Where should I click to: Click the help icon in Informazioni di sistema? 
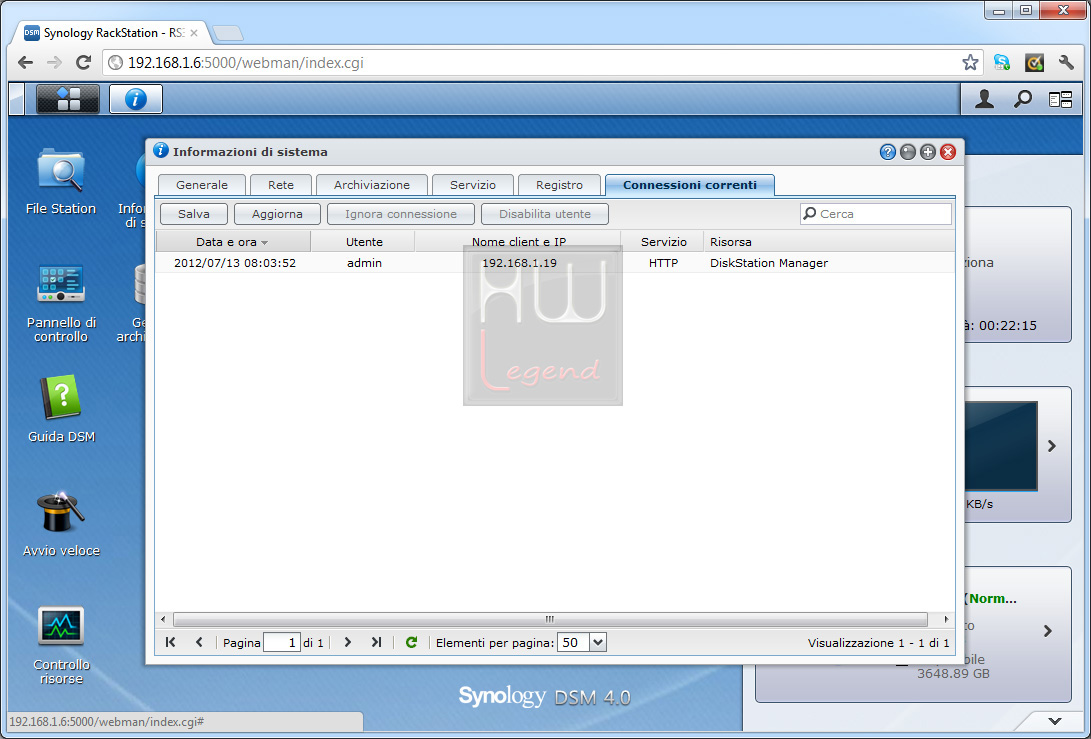pos(887,152)
